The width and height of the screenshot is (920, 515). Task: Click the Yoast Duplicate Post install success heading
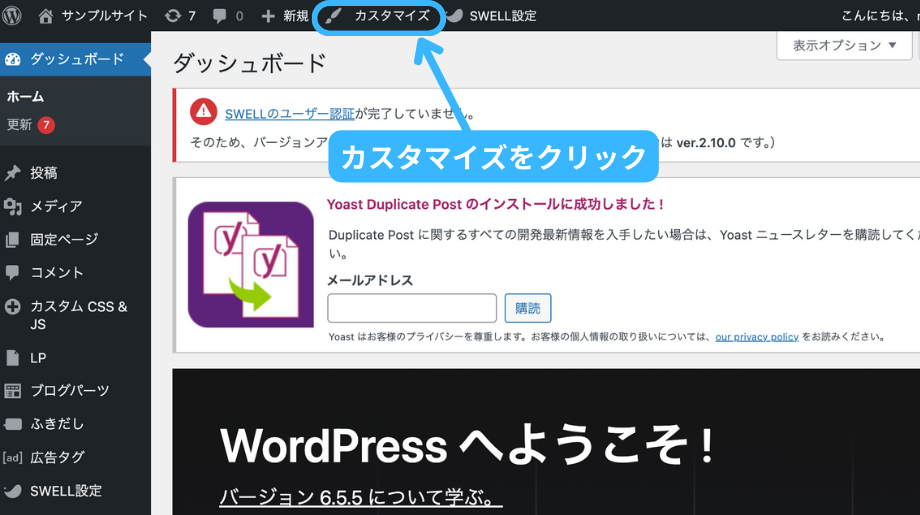click(x=495, y=204)
